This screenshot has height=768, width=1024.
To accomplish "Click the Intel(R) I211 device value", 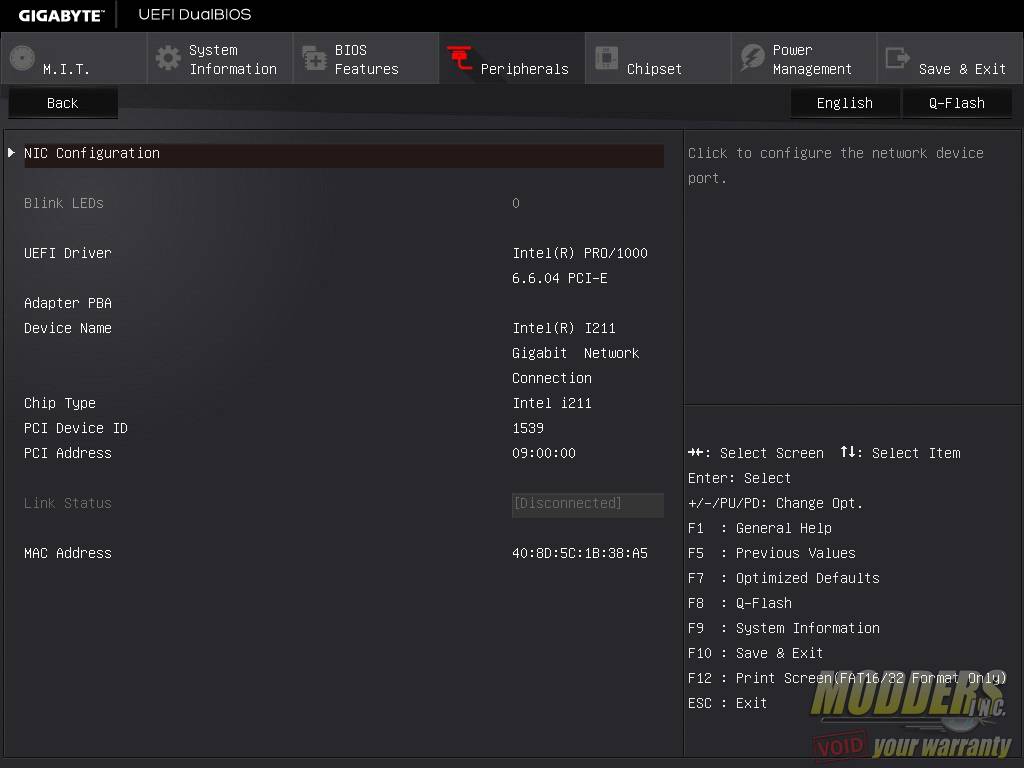I will pos(564,328).
